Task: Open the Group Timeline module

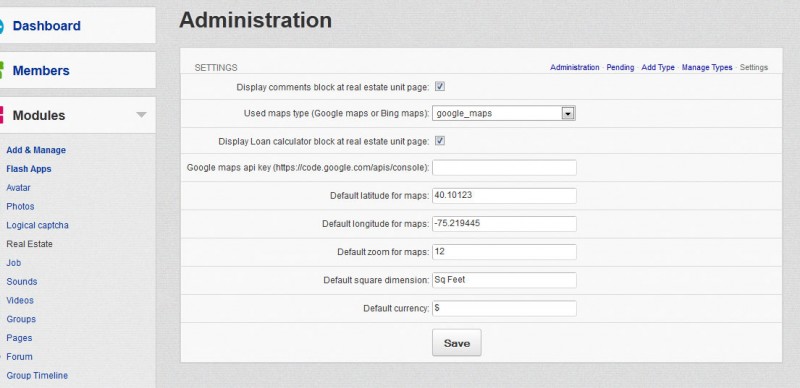Action: (37, 375)
